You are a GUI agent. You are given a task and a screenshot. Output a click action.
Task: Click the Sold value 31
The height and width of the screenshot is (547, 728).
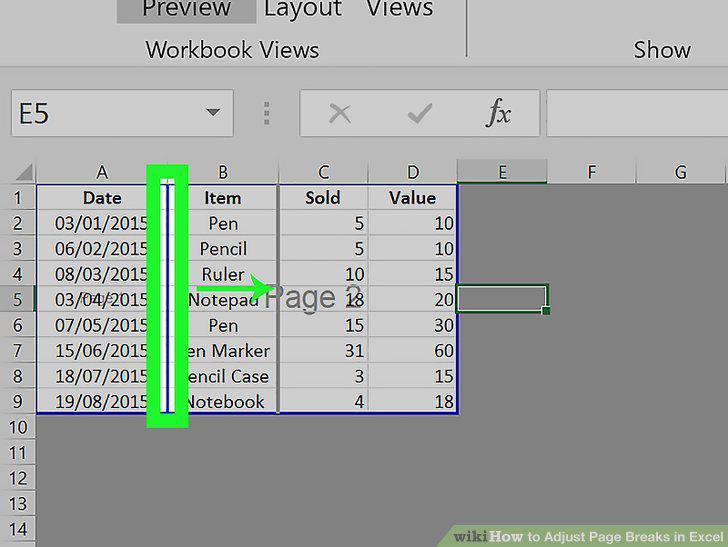pyautogui.click(x=324, y=351)
